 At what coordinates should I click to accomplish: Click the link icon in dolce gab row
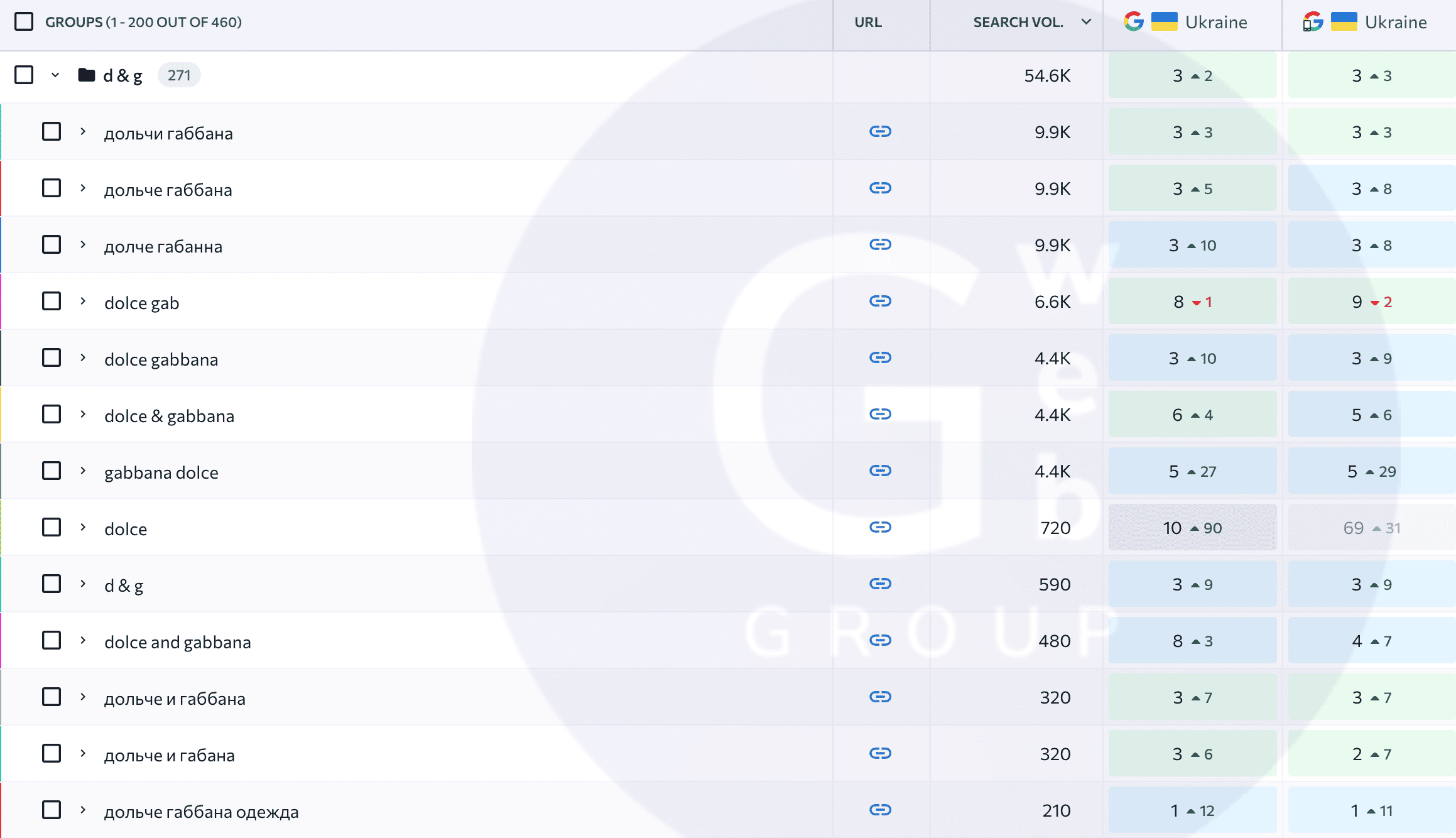pyautogui.click(x=880, y=301)
